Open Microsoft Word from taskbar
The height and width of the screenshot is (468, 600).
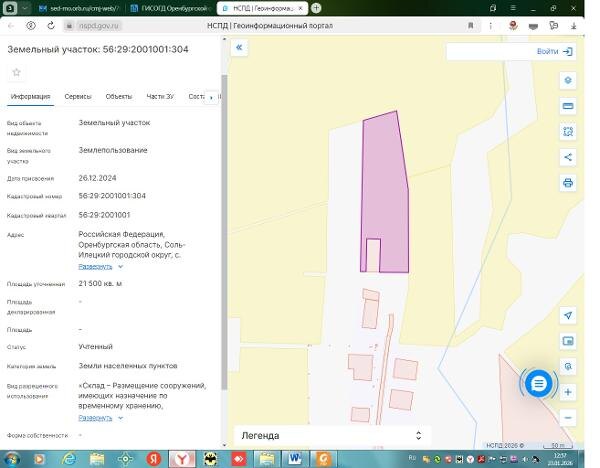[295, 458]
